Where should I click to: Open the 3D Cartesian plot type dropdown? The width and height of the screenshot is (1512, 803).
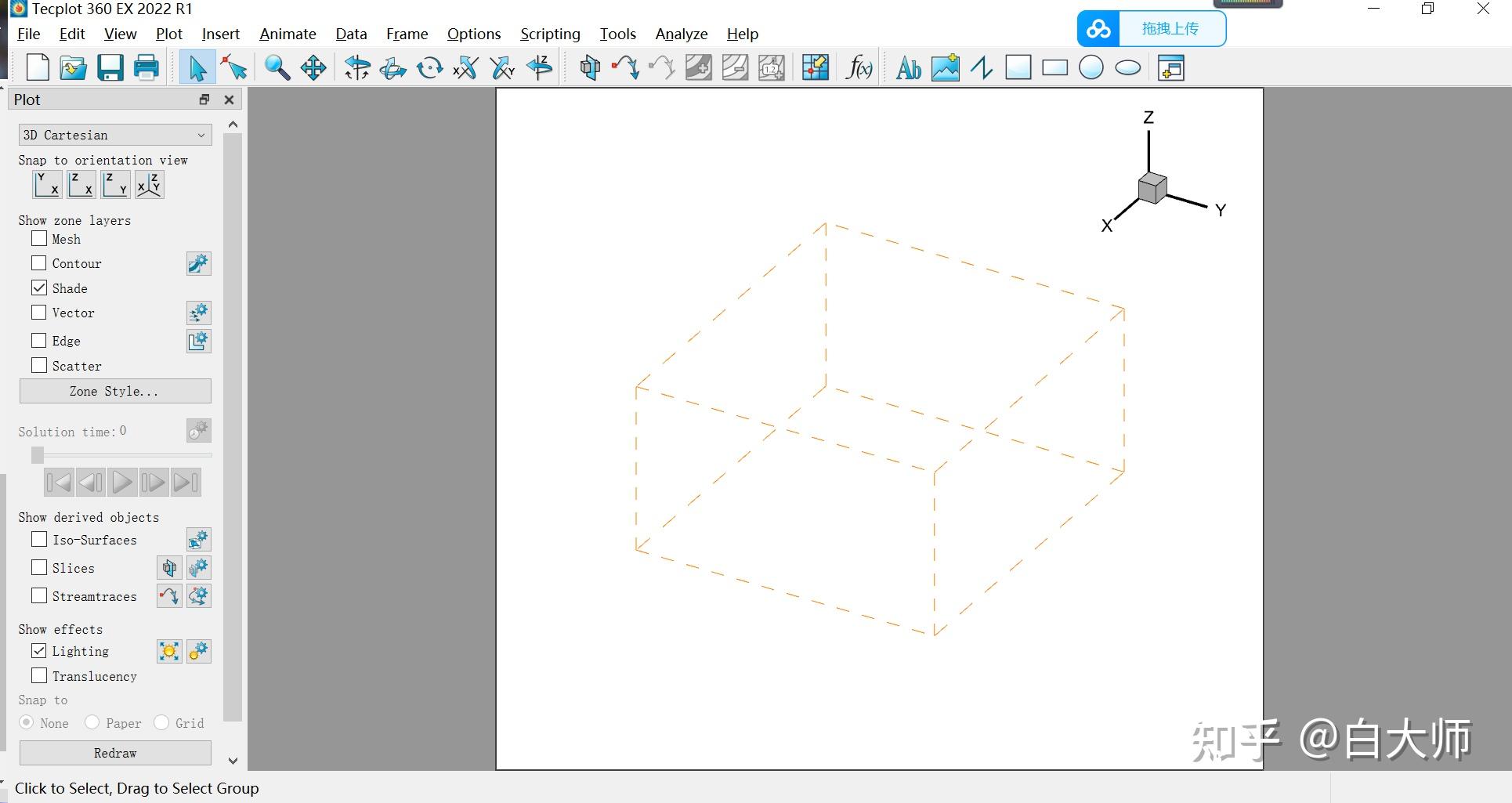pos(114,135)
